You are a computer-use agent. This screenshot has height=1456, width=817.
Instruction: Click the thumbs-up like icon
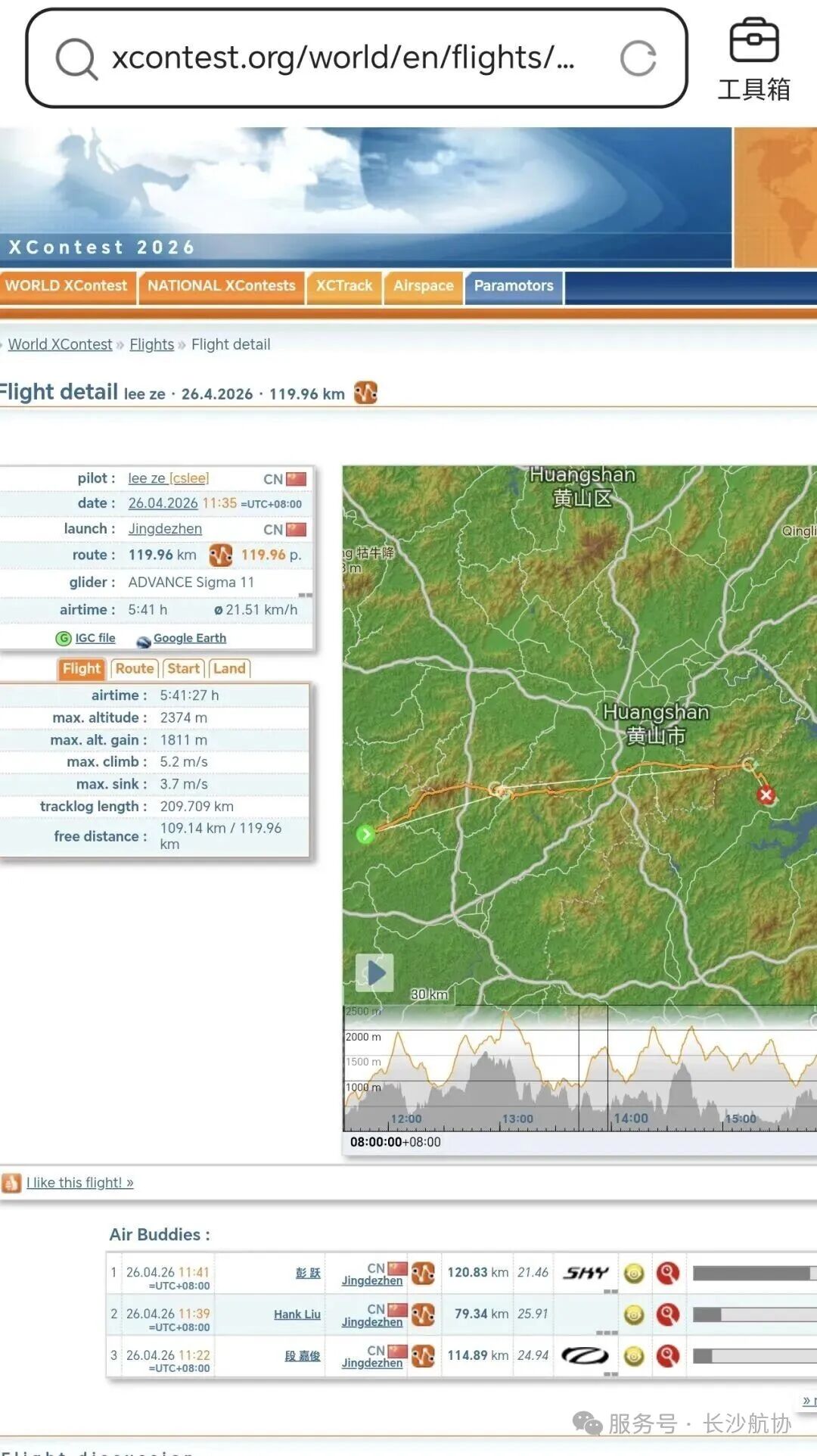pos(11,1183)
